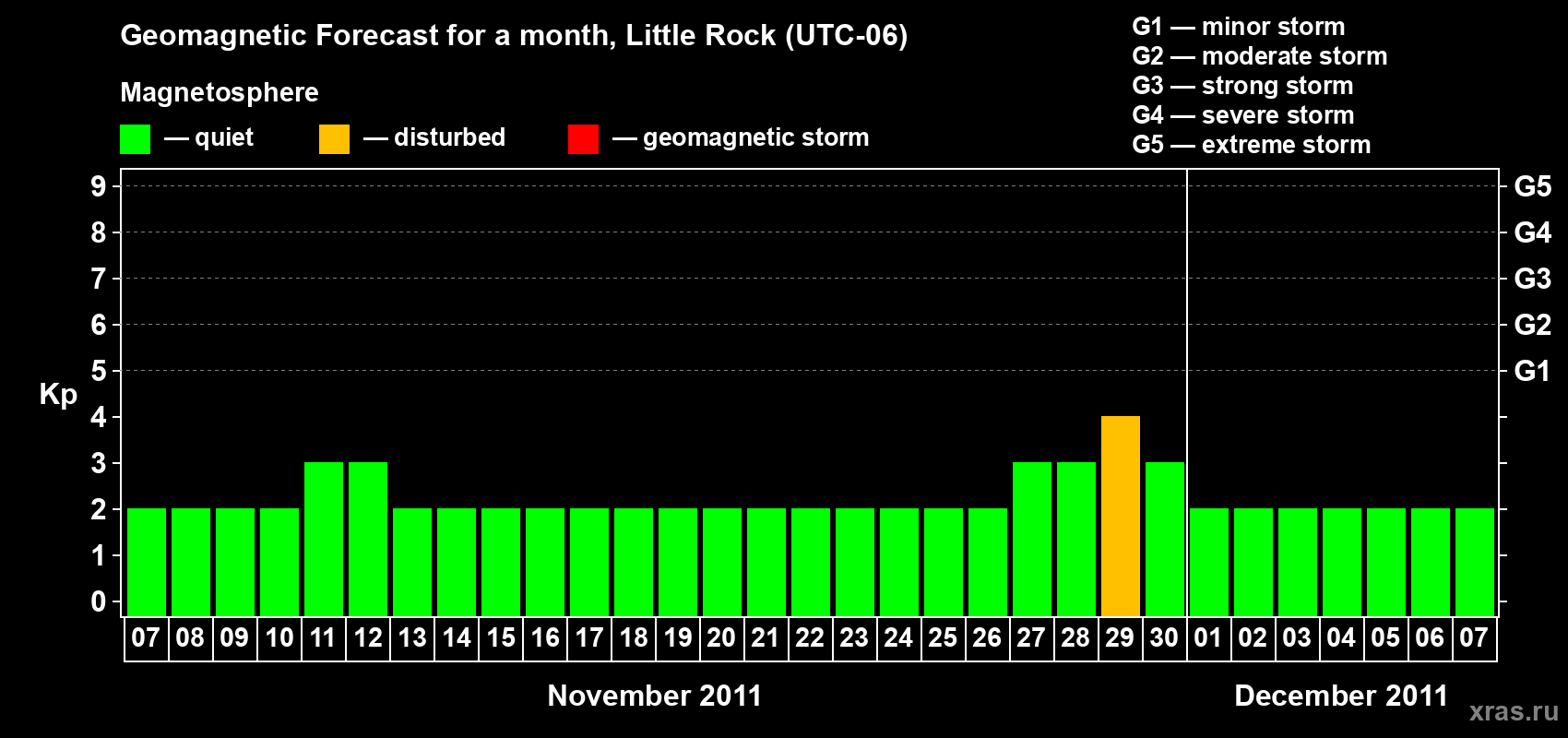Viewport: 1568px width, 738px height.
Task: Click the Magnetosphere heading
Action: point(220,93)
